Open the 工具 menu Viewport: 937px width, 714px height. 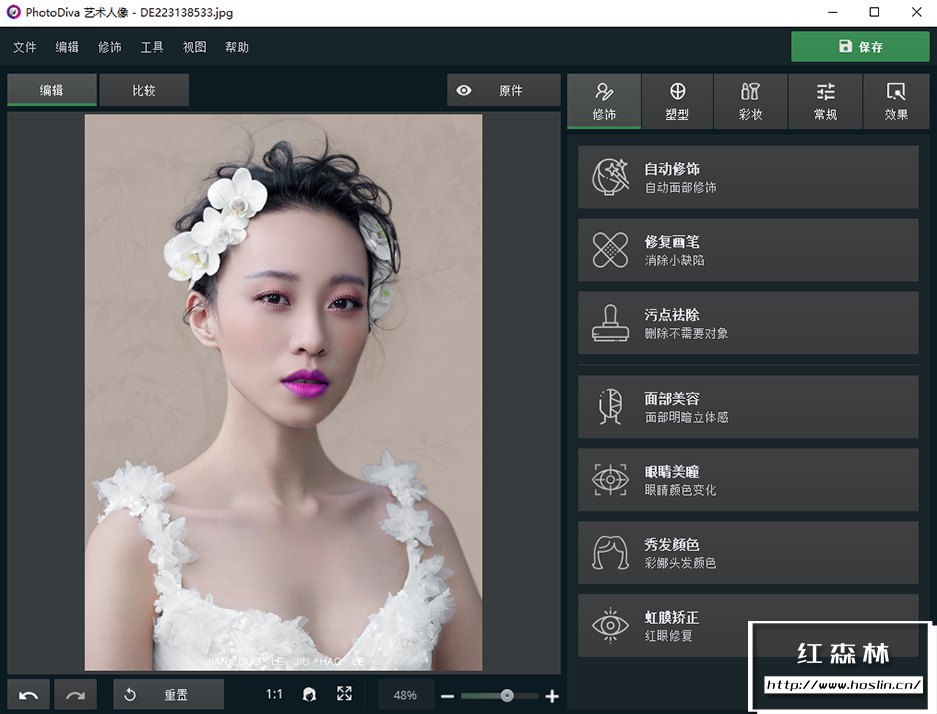[152, 47]
